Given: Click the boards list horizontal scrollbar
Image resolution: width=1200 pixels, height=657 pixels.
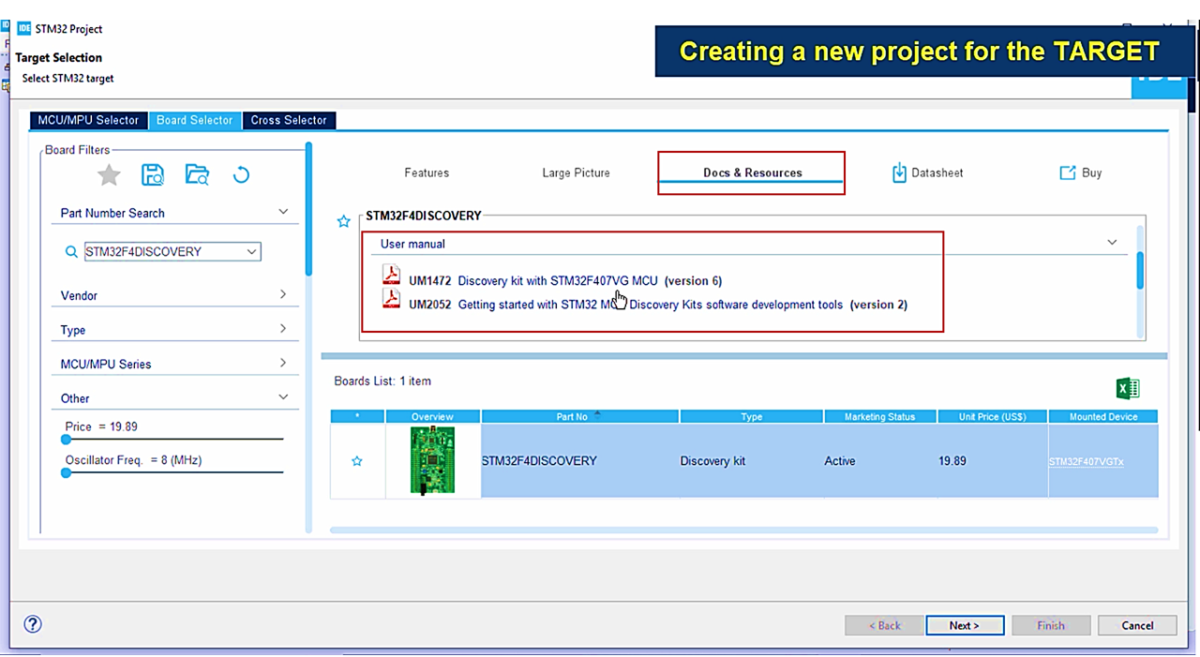Looking at the screenshot, I should 744,530.
